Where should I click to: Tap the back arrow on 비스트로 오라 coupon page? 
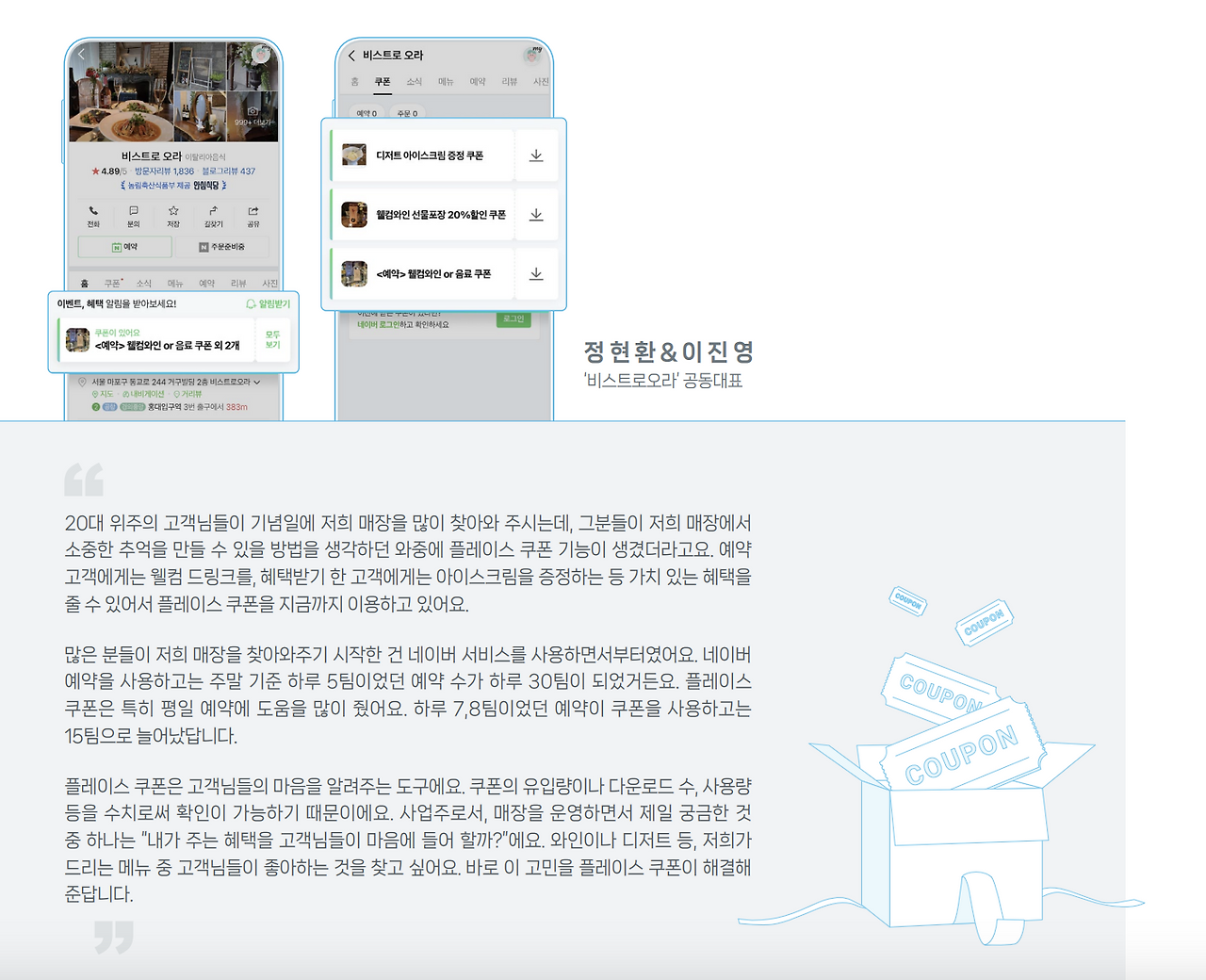click(x=351, y=56)
